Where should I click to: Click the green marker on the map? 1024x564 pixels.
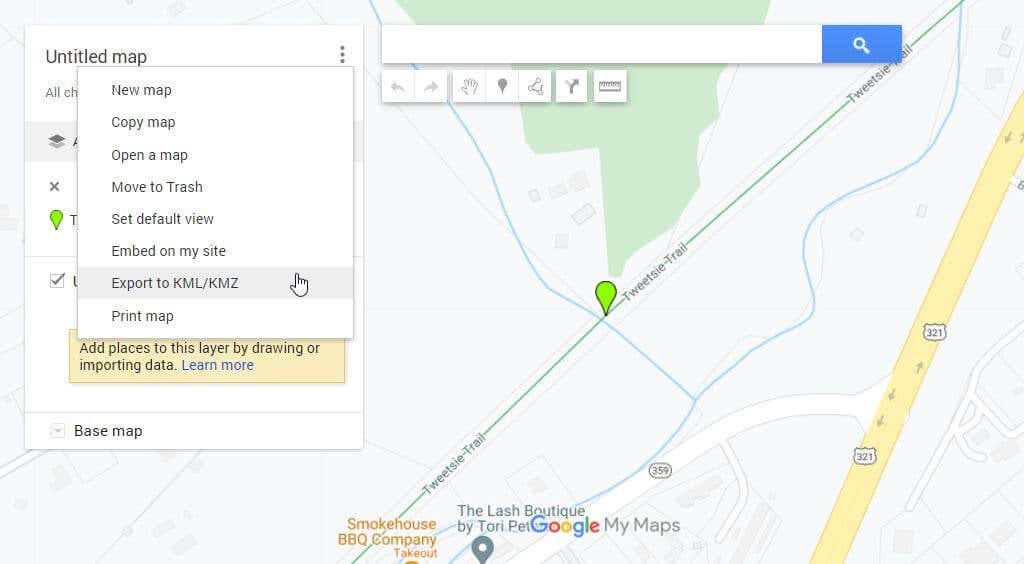606,298
